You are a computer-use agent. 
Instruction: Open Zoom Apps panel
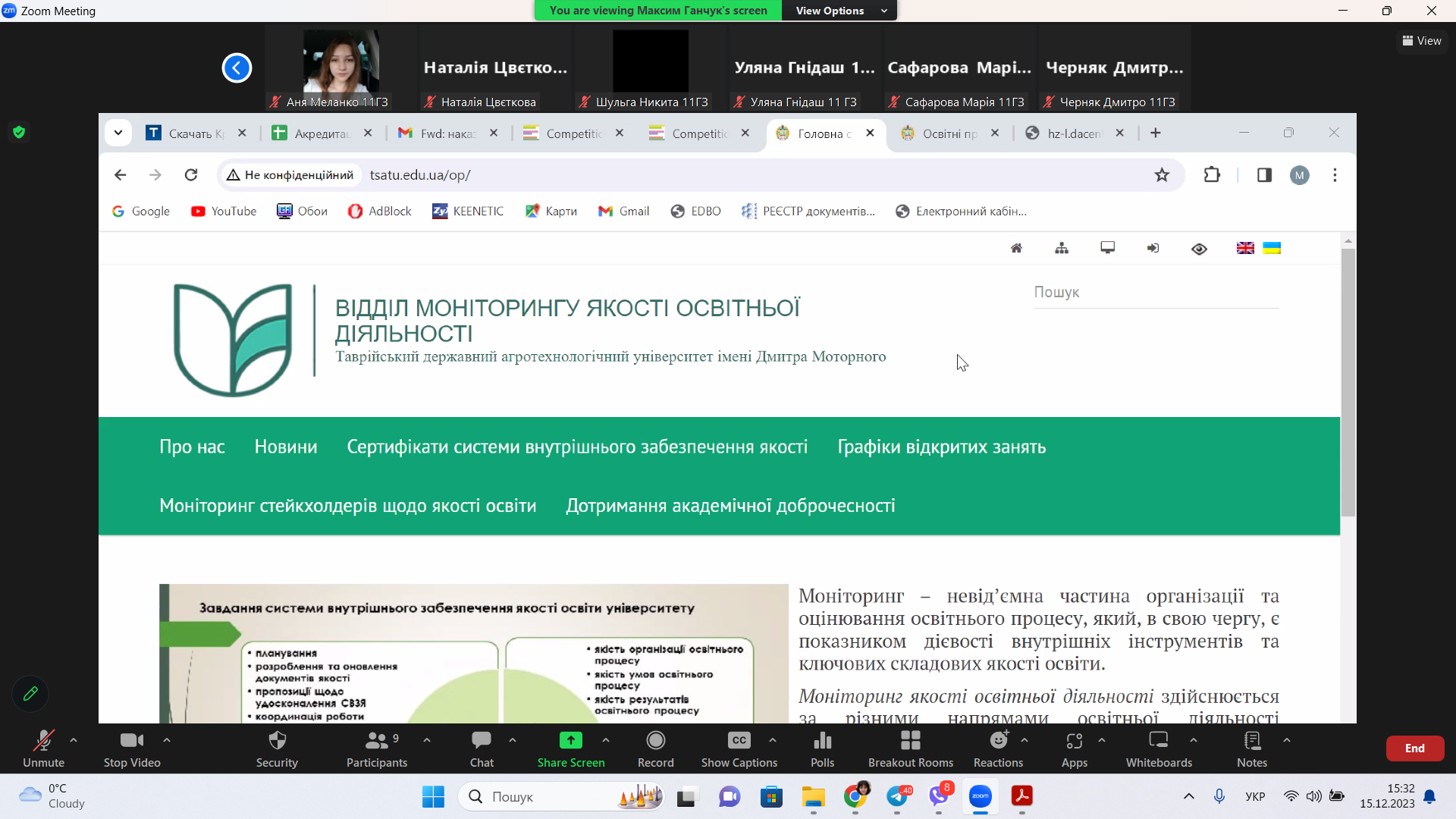tap(1074, 748)
